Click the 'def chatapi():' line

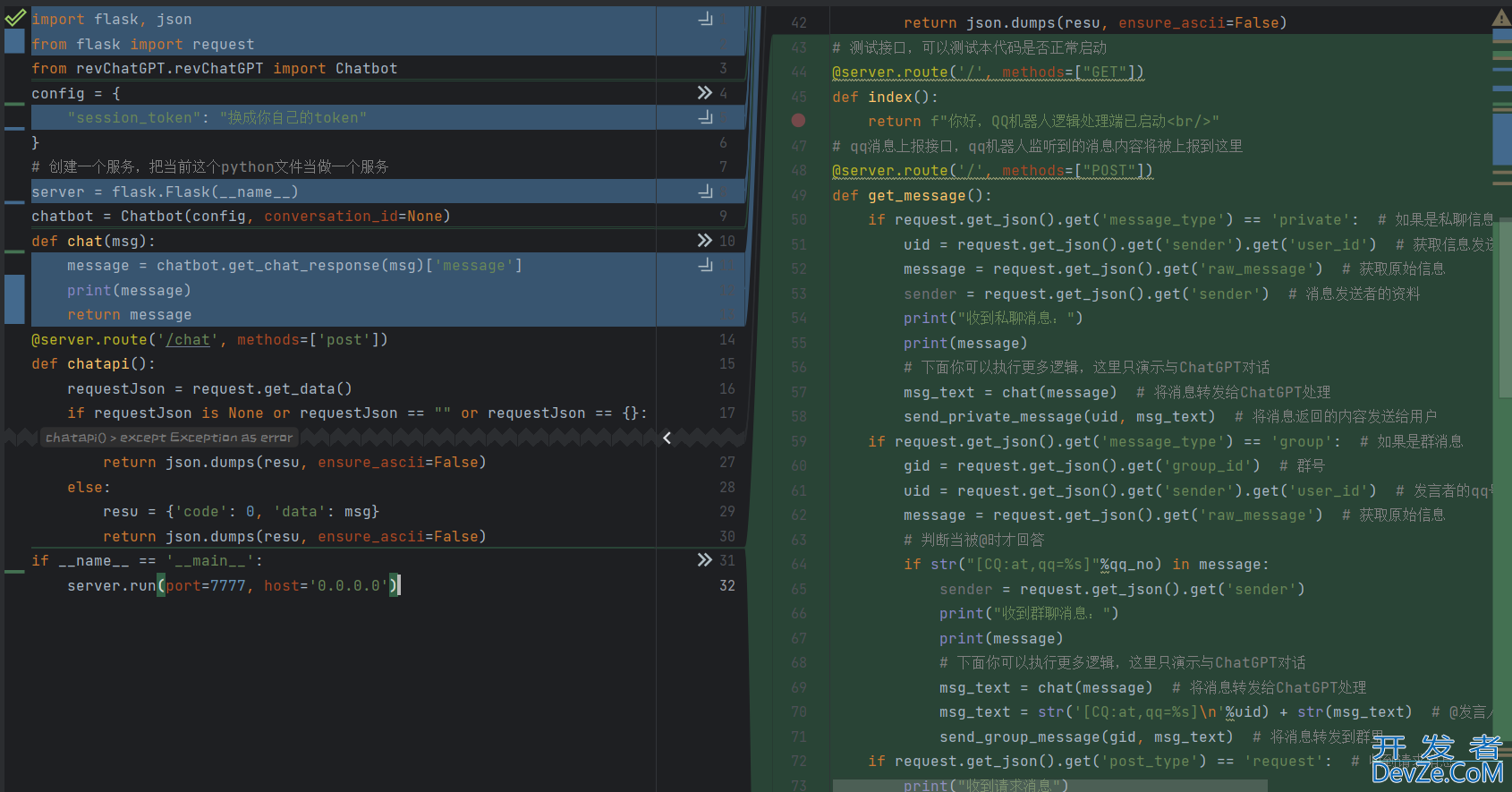[93, 363]
